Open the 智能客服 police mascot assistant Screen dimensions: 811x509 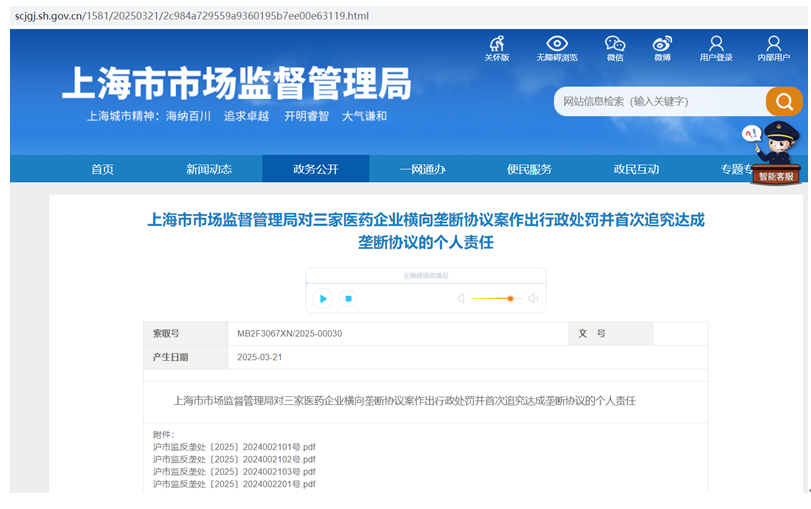(x=775, y=153)
